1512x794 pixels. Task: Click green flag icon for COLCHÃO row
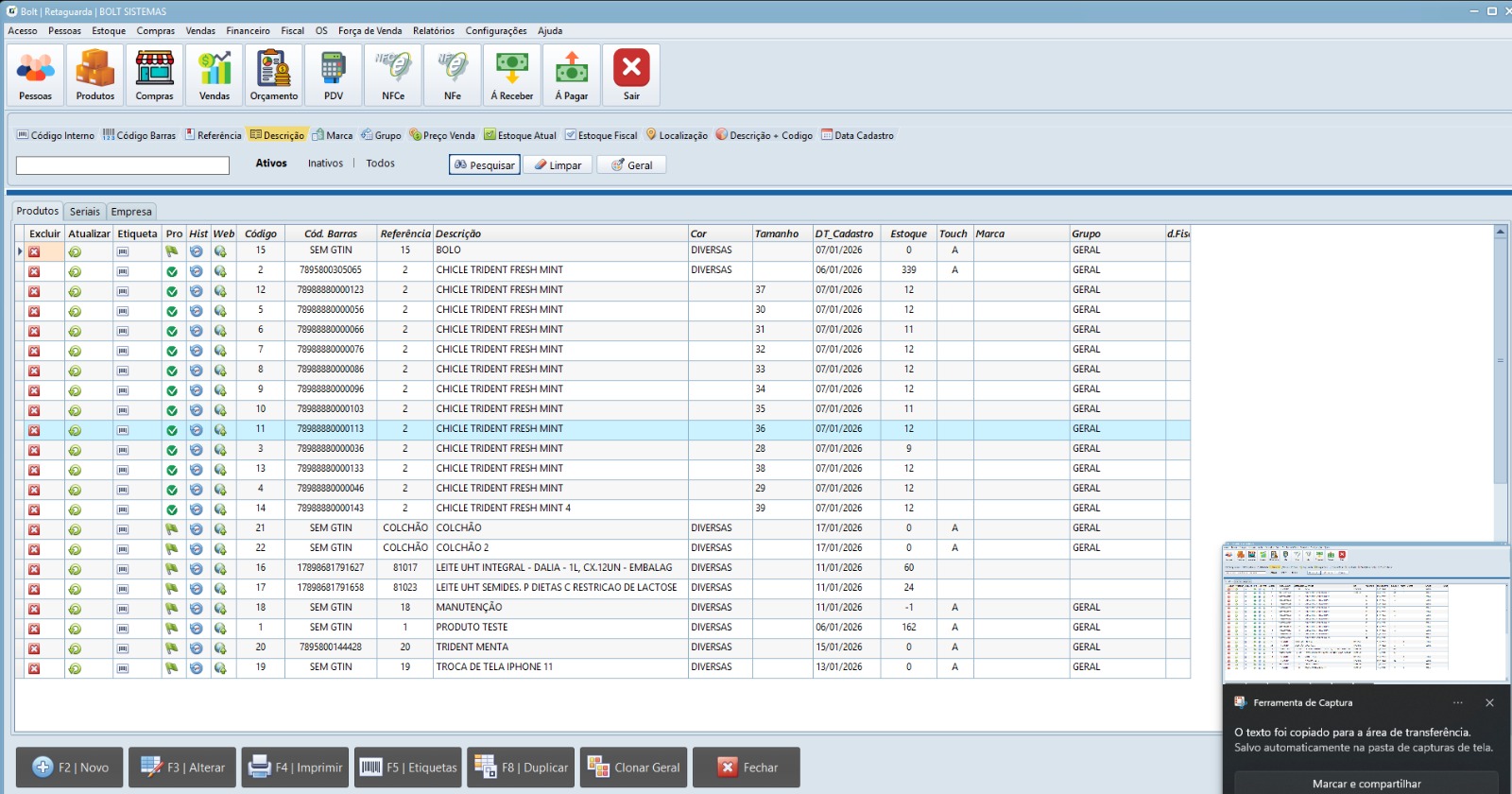pos(172,529)
